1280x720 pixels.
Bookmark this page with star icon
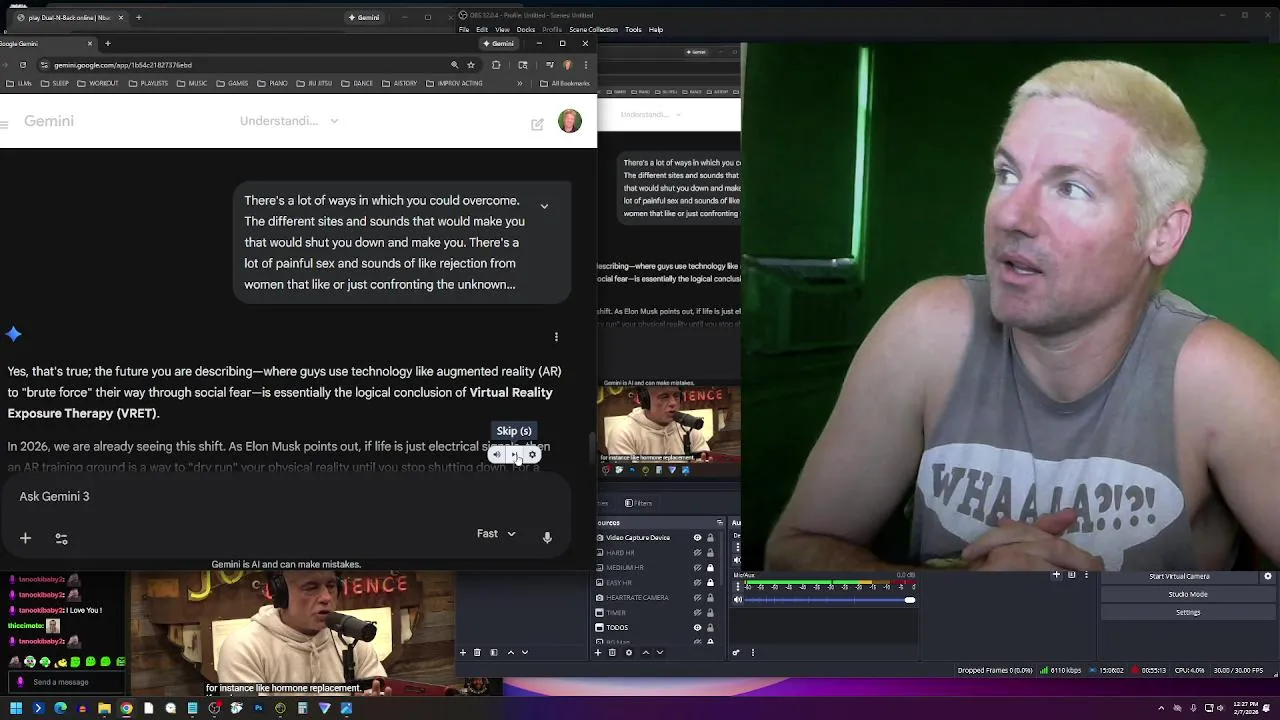[471, 65]
